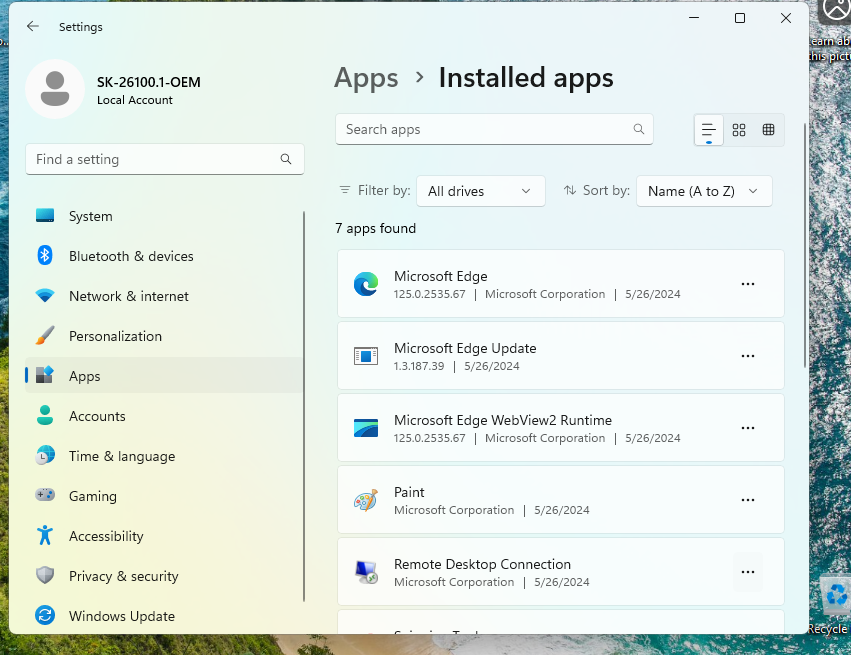Minimize the Settings window
This screenshot has height=655, width=851.
(694, 18)
